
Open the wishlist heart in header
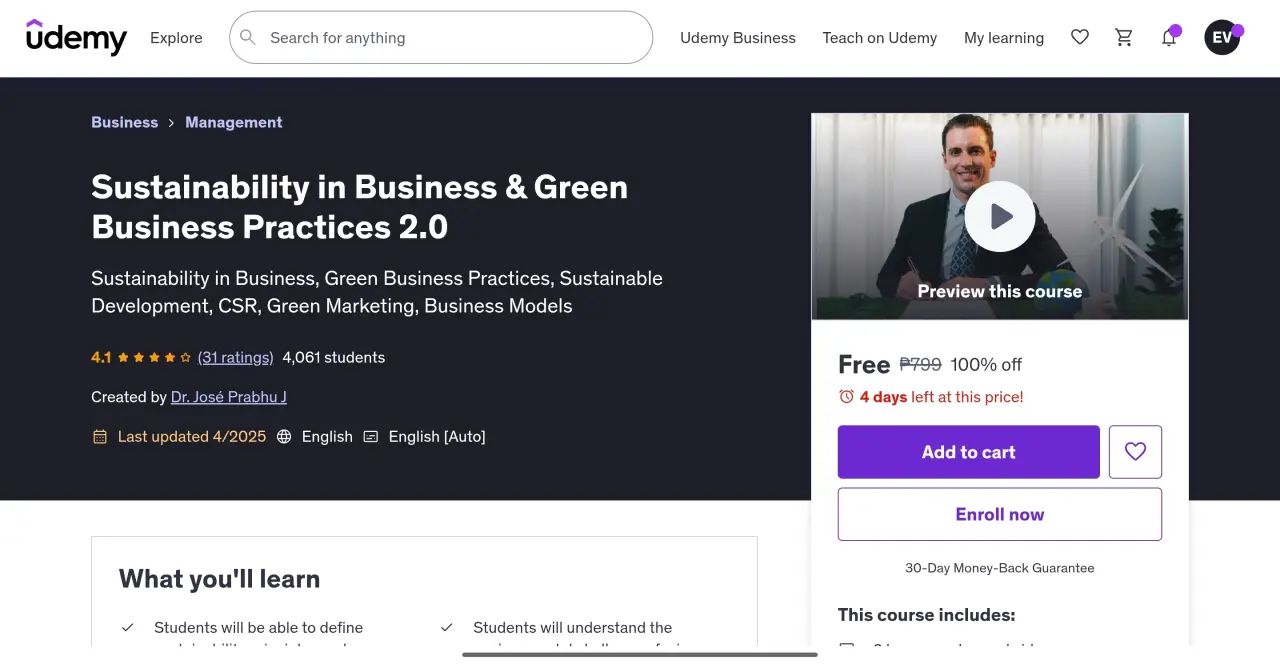pos(1080,38)
